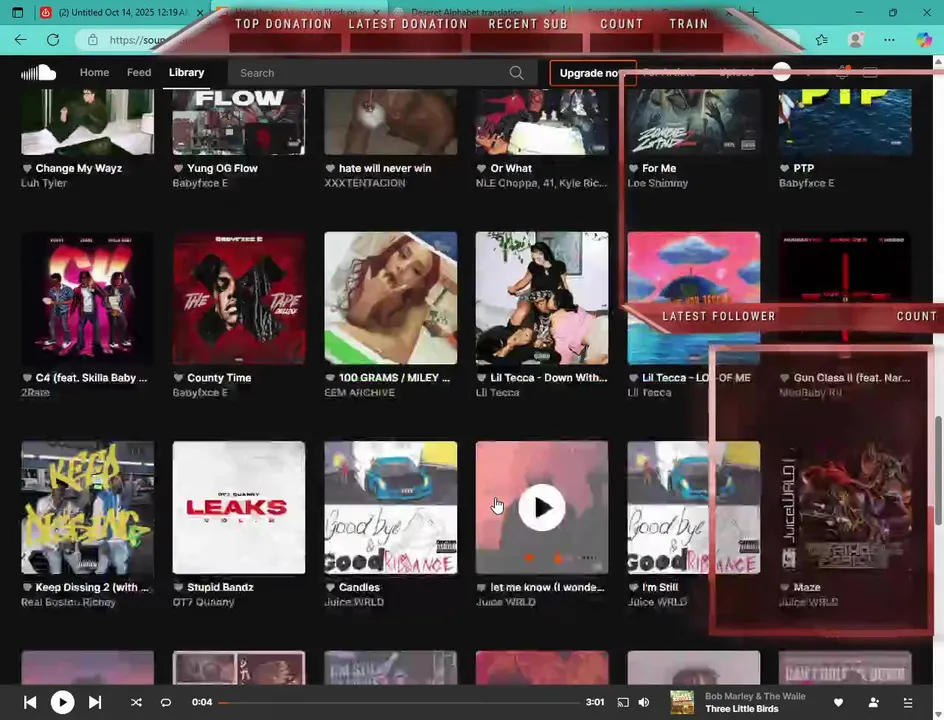
Task: Open browser tab actions menu icon
Action: tap(17, 13)
